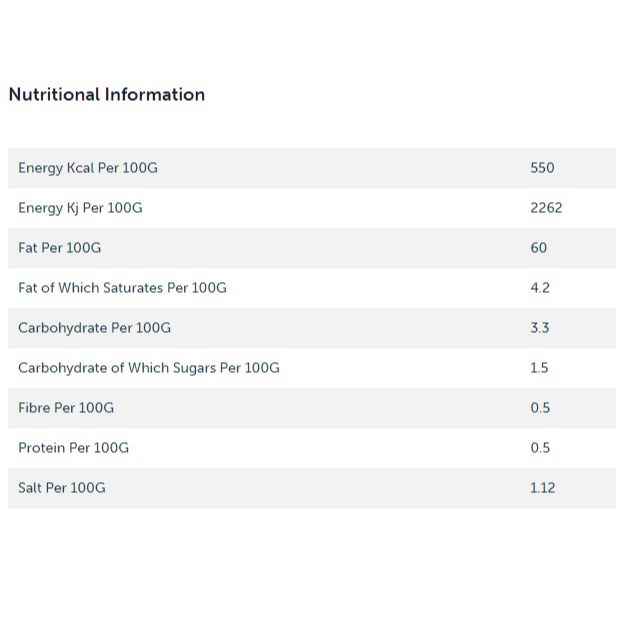The height and width of the screenshot is (624, 624).
Task: Select the Fibre Per 100G label
Action: pyautogui.click(x=66, y=408)
